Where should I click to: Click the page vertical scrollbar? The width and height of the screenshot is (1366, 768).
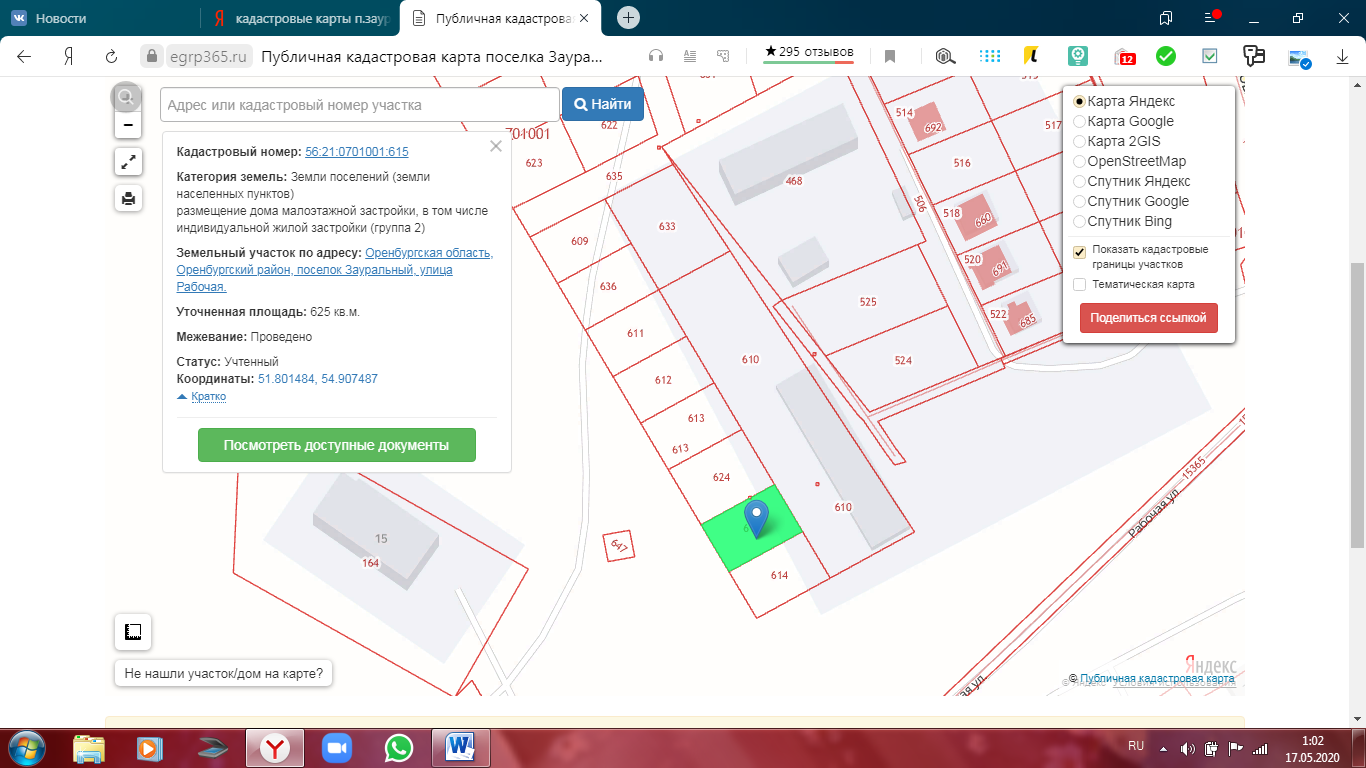coord(1358,405)
